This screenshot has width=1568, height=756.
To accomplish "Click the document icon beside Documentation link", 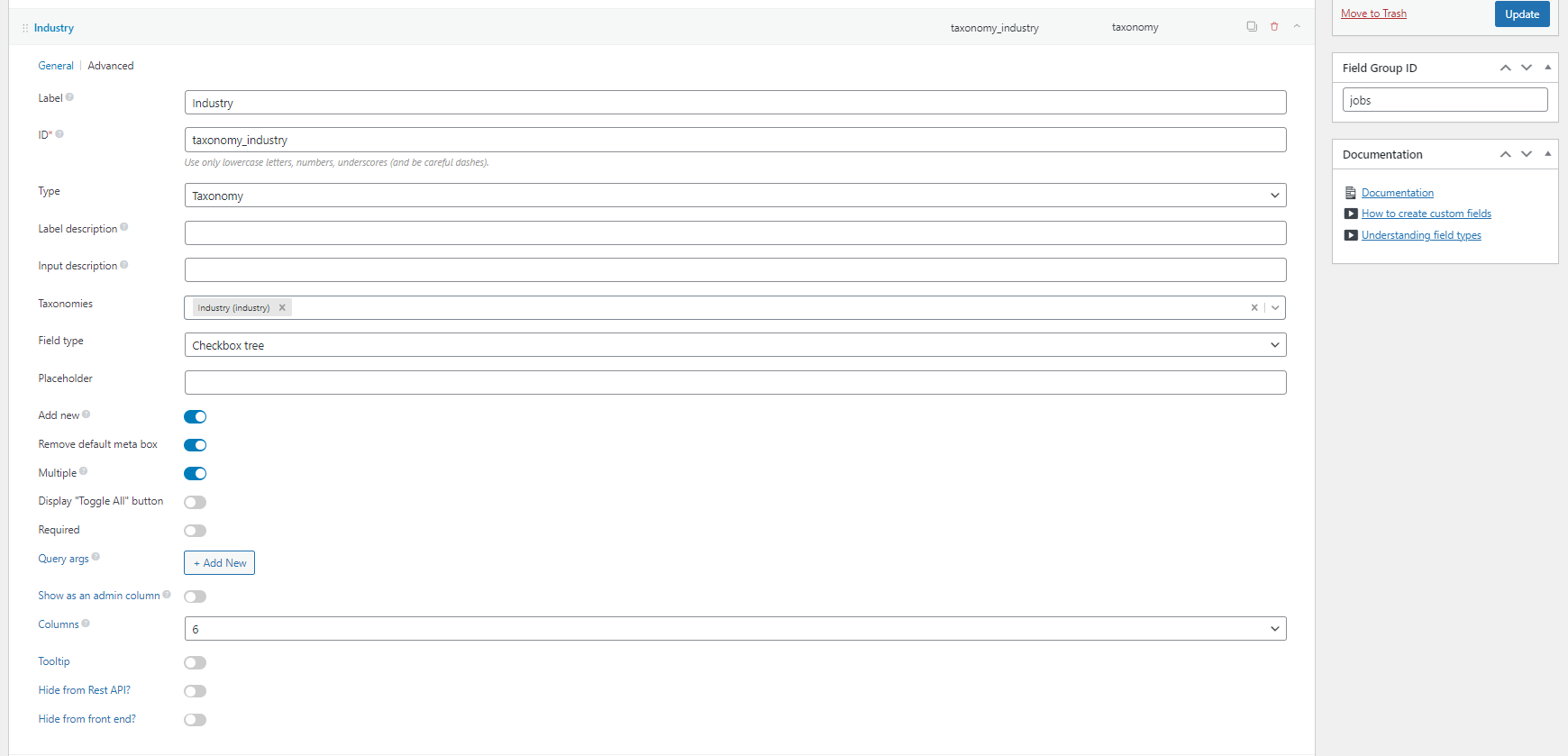I will (x=1350, y=193).
